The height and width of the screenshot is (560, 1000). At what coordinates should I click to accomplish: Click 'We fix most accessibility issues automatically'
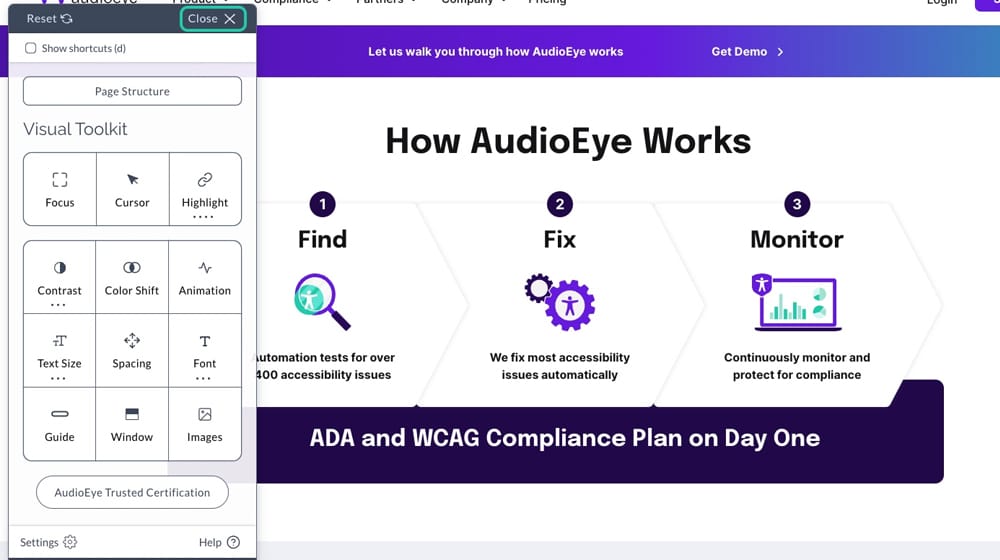(559, 366)
